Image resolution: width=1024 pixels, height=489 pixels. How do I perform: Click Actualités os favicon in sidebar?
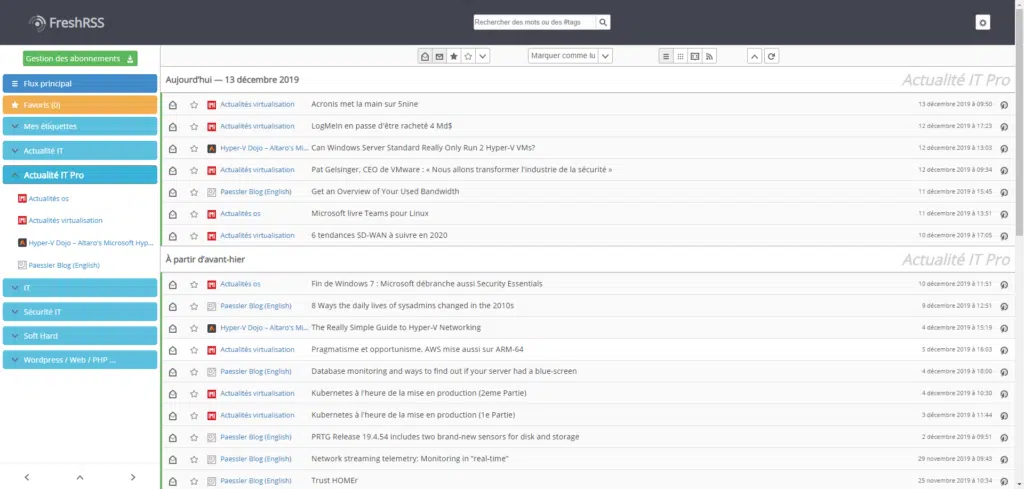22,198
